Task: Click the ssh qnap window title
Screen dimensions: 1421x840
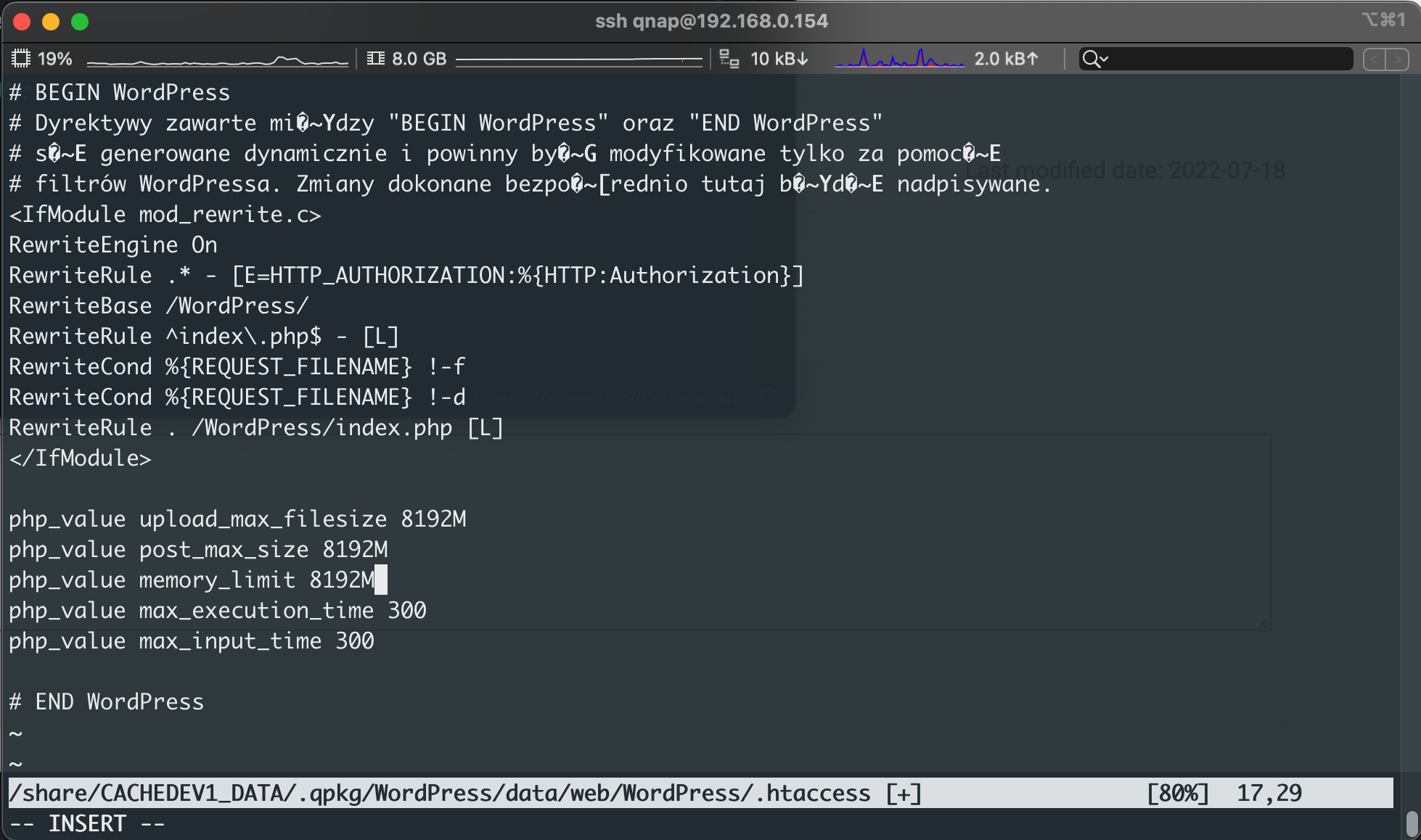Action: (711, 21)
